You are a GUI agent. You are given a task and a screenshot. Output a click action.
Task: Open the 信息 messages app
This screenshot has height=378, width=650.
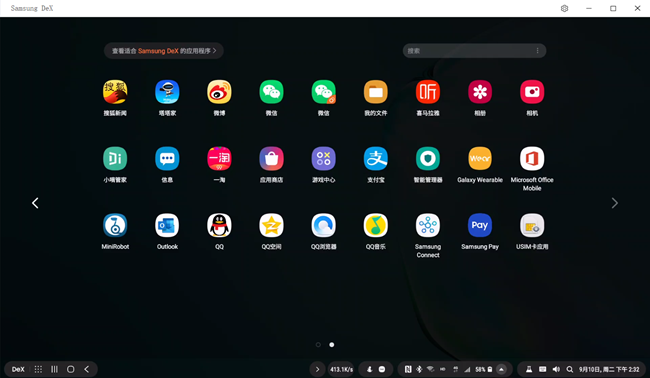pyautogui.click(x=167, y=159)
